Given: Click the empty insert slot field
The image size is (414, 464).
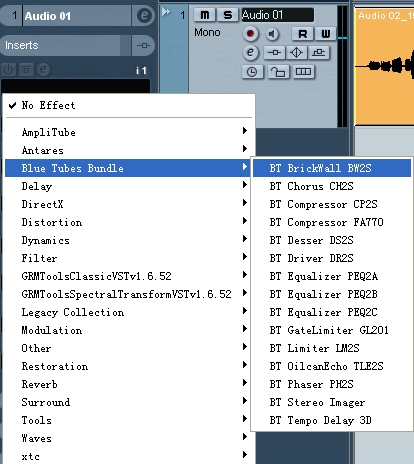Looking at the screenshot, I should [75, 86].
